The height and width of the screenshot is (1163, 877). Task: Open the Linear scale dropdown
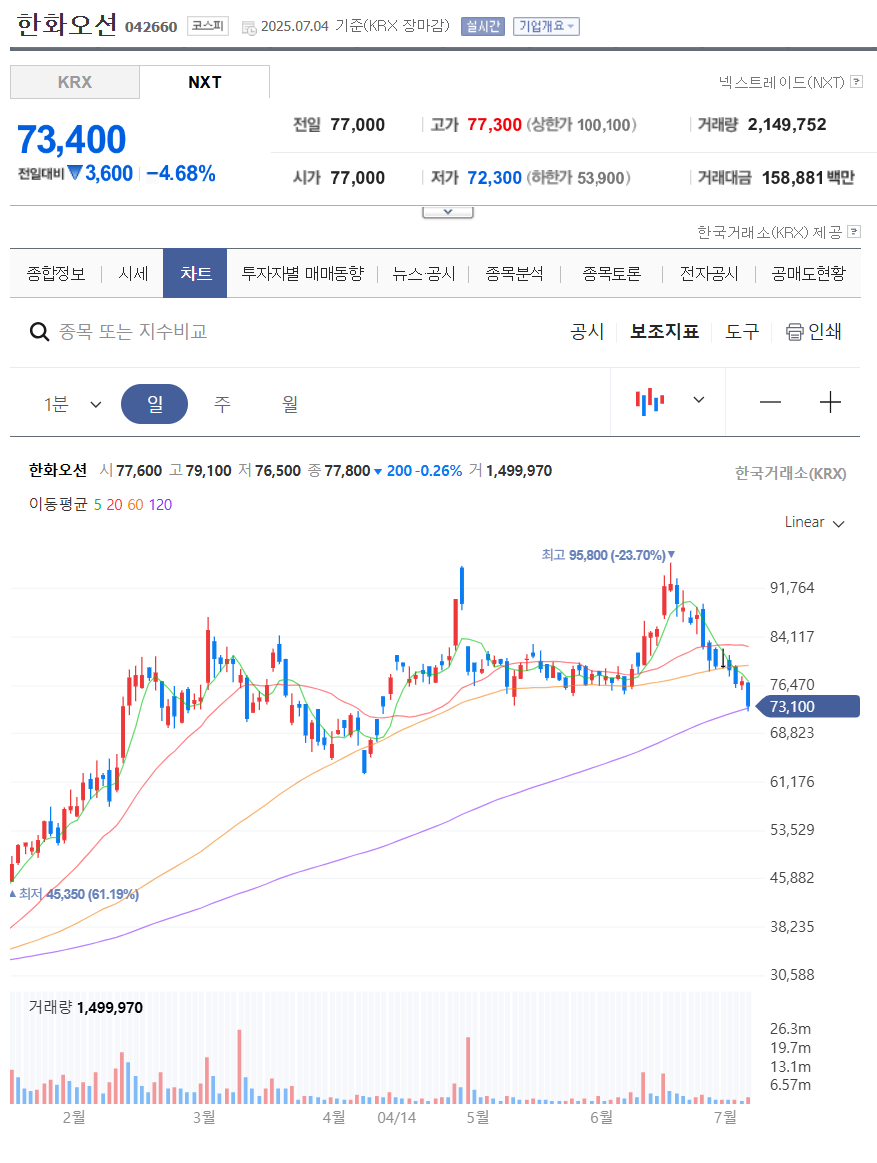(x=815, y=522)
